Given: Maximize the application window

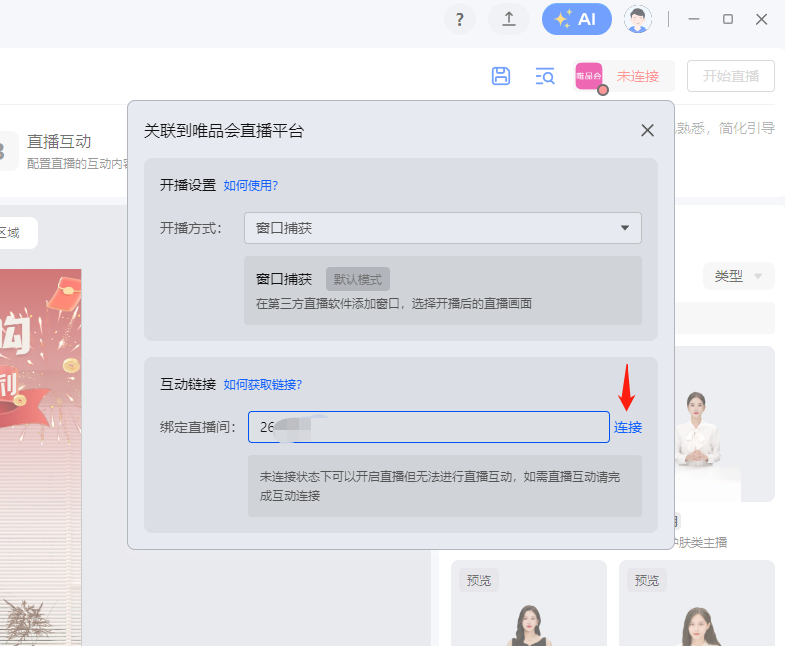Looking at the screenshot, I should (x=728, y=20).
